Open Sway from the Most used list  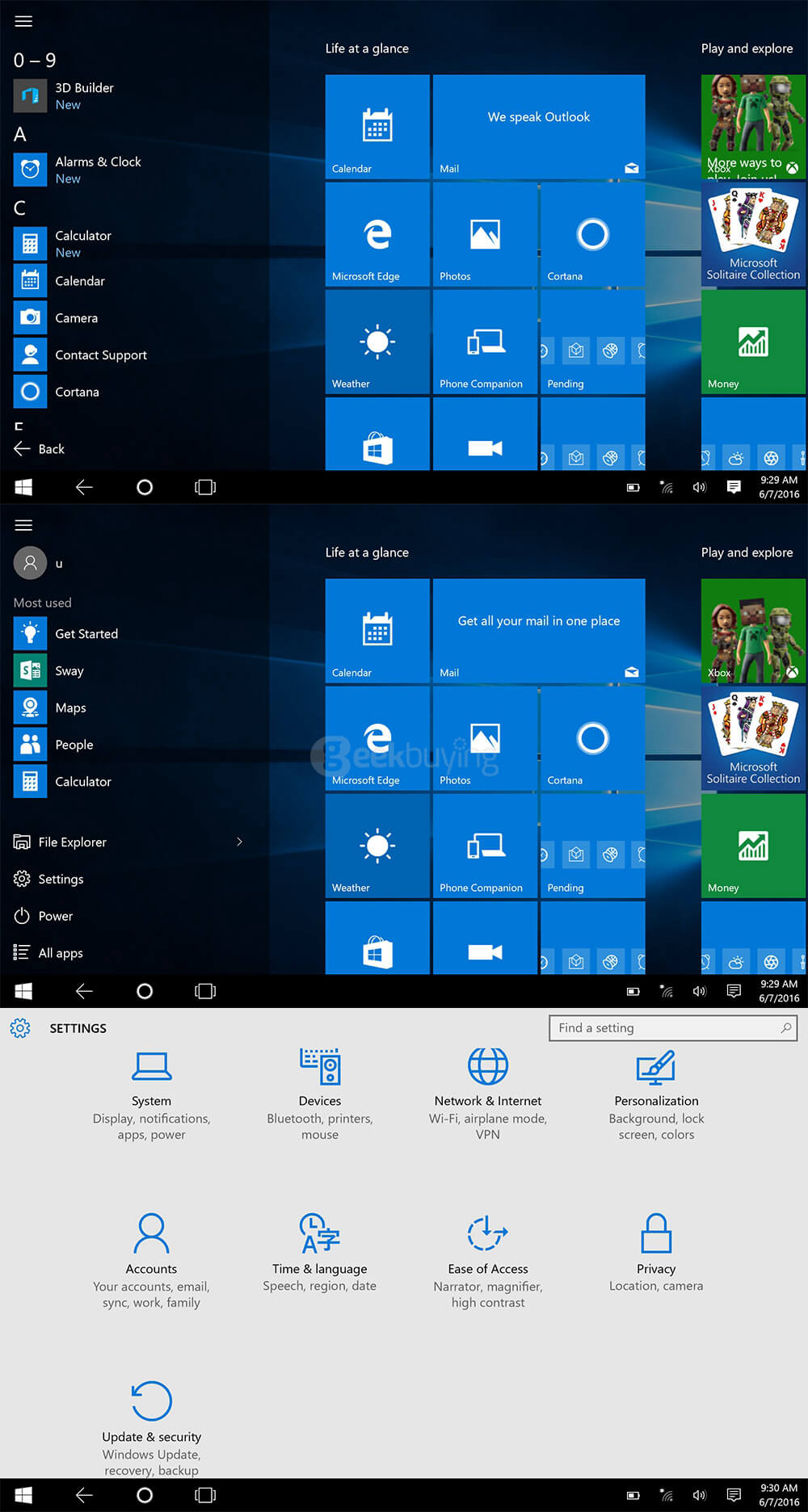tap(69, 671)
